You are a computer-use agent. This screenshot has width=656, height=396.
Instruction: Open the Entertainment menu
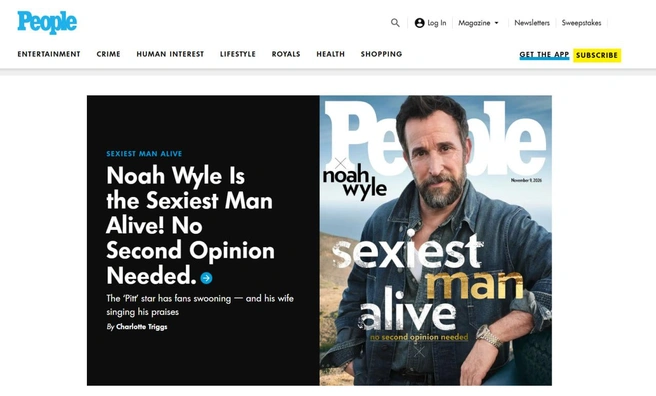(x=49, y=54)
